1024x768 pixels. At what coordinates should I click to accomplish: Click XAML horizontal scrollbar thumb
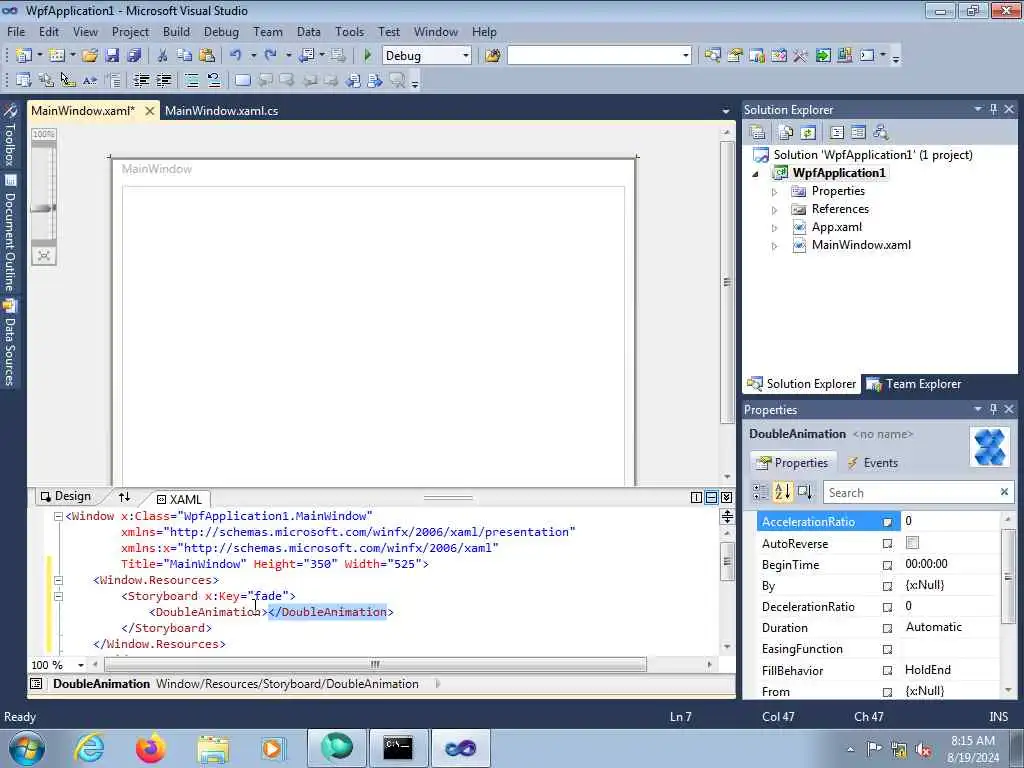[x=375, y=665]
